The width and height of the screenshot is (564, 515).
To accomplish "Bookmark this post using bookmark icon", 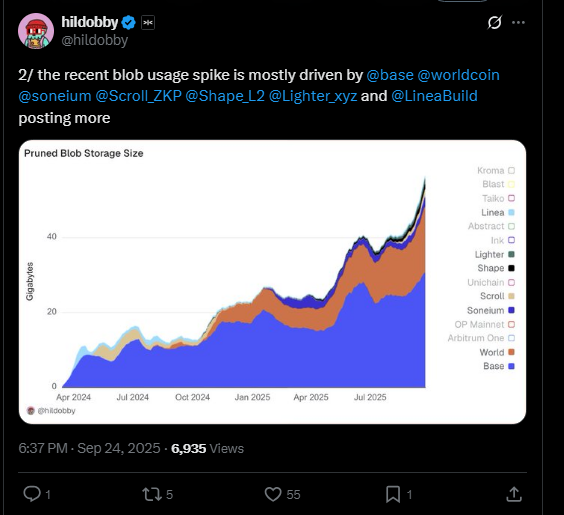I will (393, 494).
